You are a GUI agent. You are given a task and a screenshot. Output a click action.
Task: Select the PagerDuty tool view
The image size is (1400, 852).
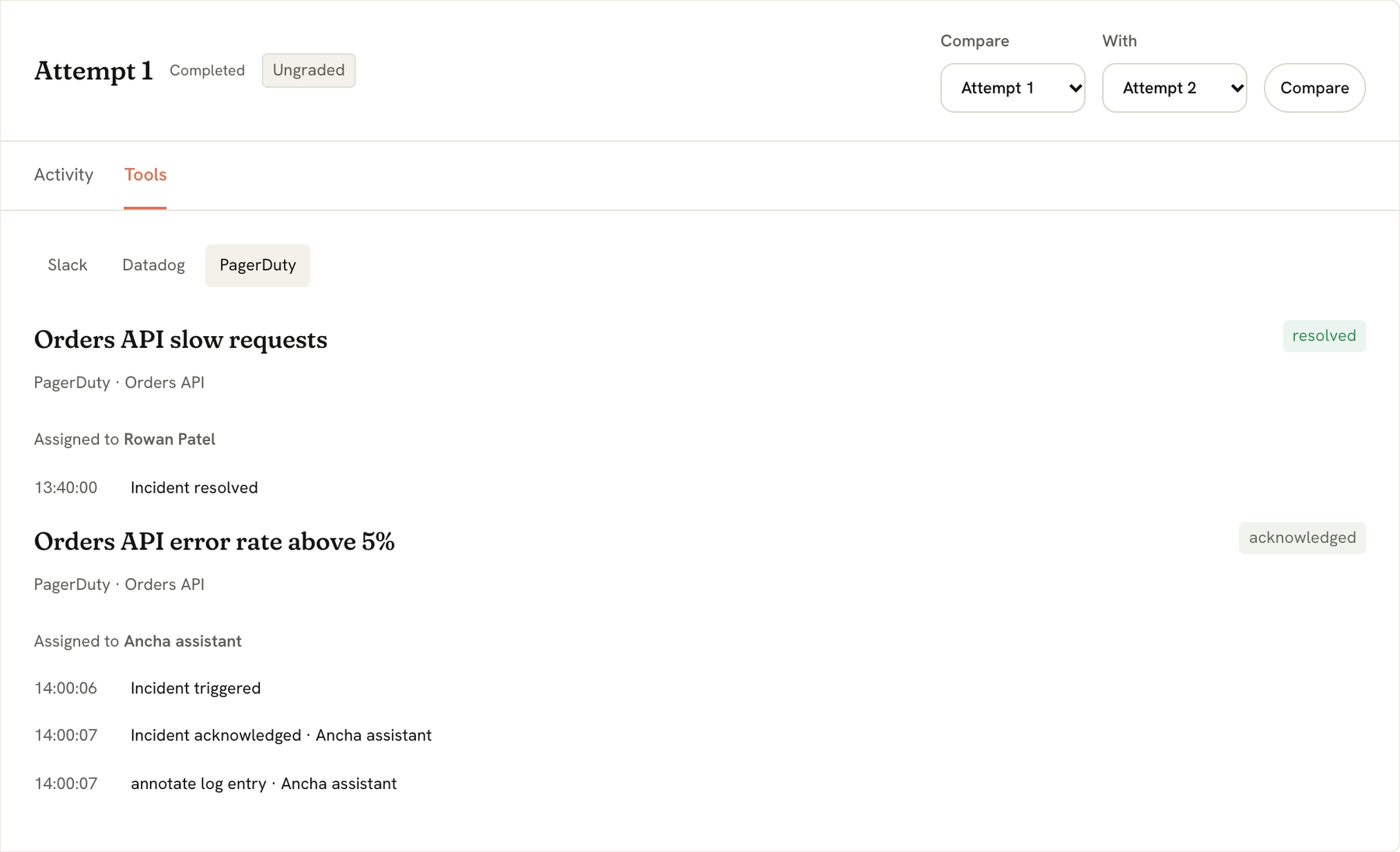click(x=257, y=265)
